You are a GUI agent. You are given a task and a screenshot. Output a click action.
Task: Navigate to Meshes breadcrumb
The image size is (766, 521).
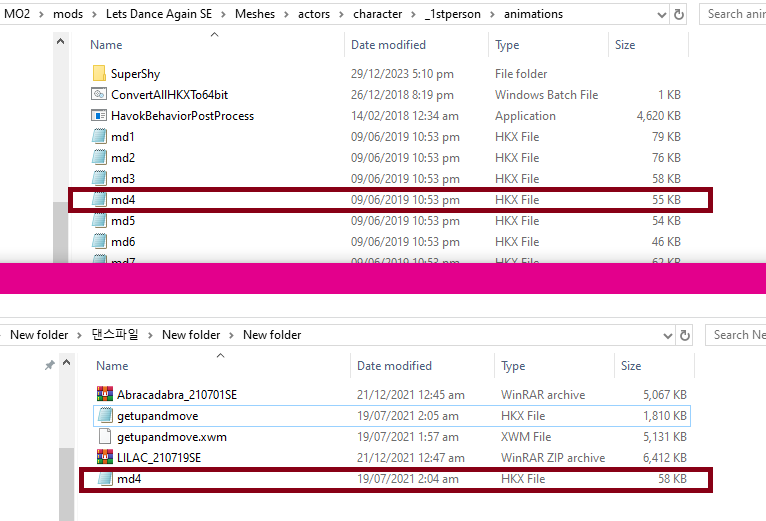(255, 14)
